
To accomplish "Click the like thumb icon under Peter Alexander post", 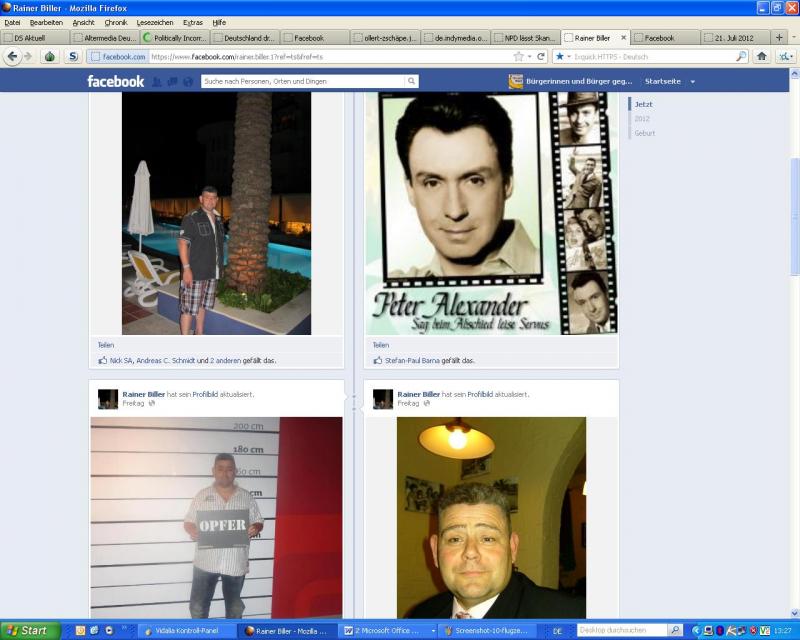I will click(378, 360).
